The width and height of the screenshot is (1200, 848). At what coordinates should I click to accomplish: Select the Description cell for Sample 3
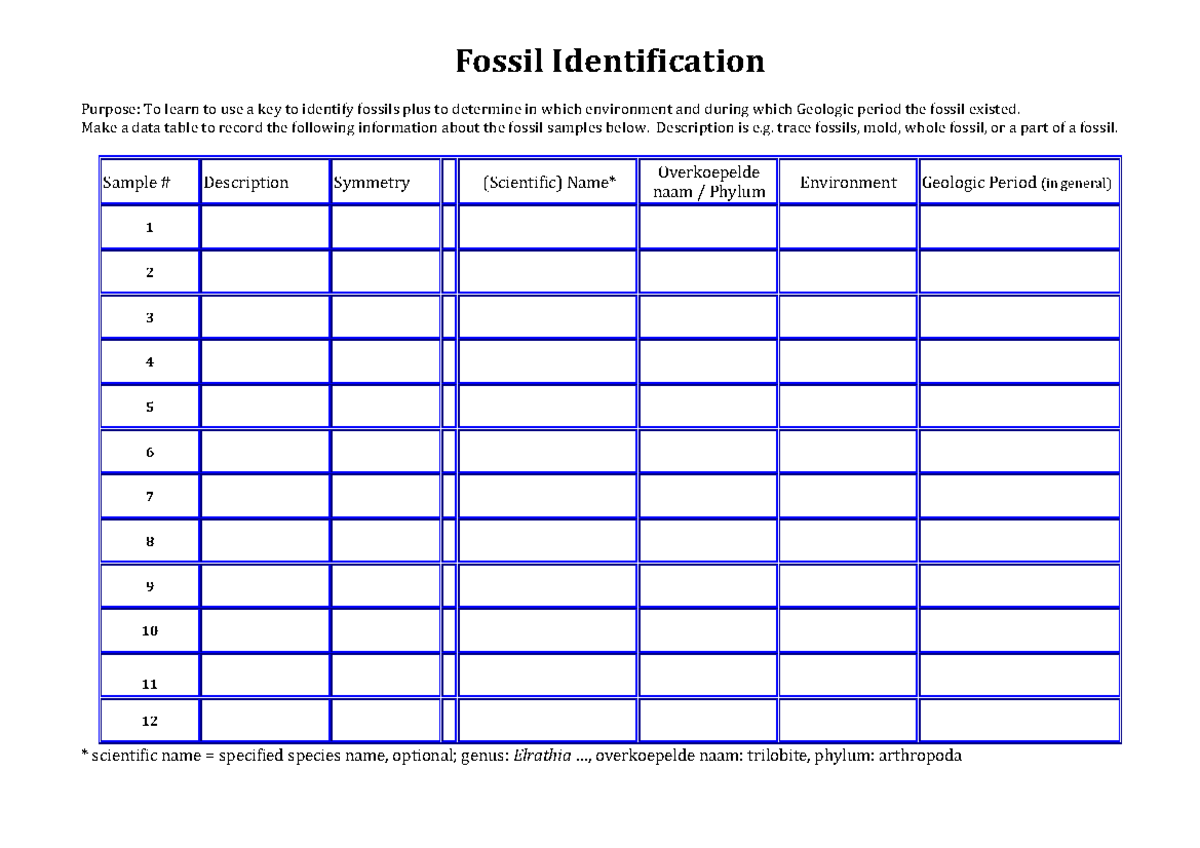point(263,316)
